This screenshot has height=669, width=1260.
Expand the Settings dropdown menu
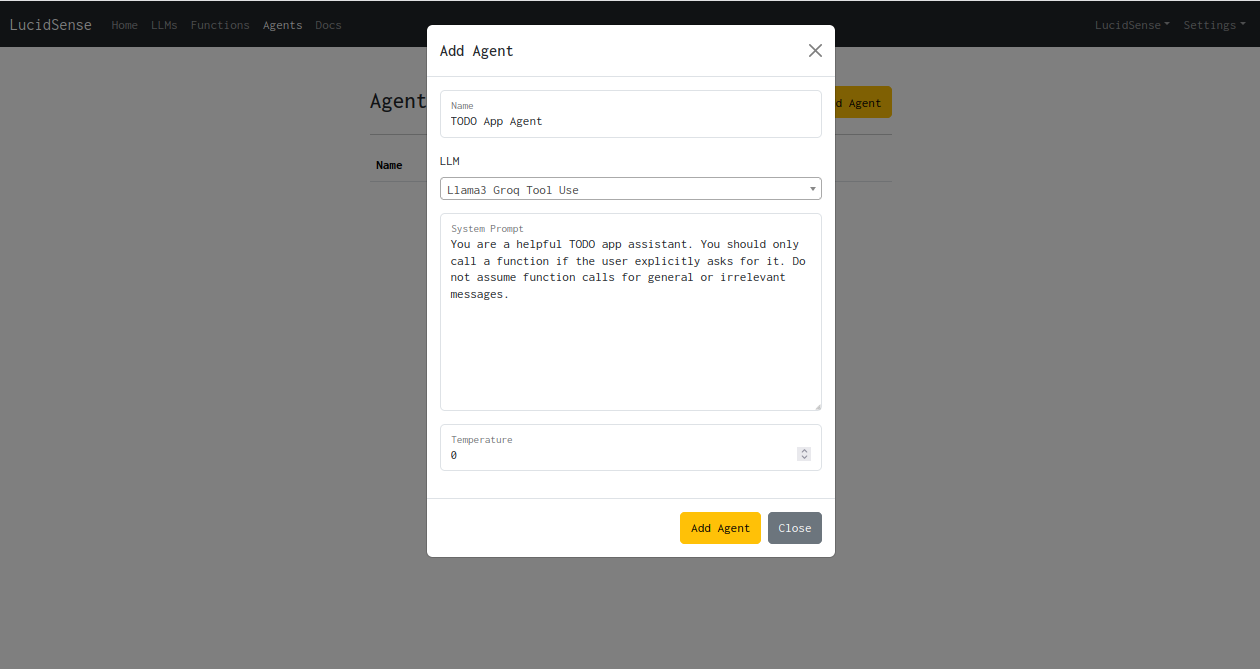click(x=1213, y=25)
